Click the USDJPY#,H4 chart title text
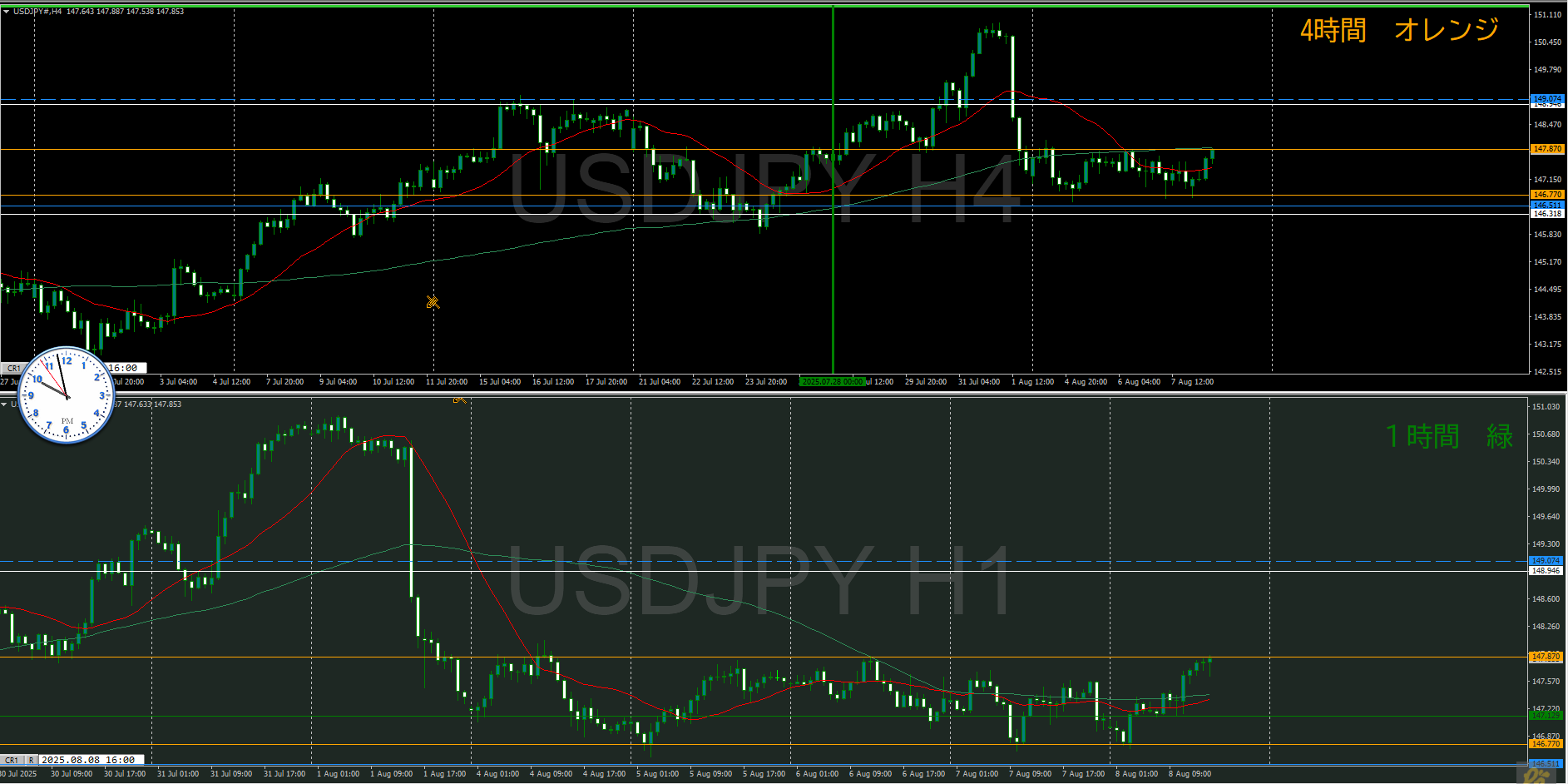Screen dimensions: 1568x784 (x=37, y=12)
